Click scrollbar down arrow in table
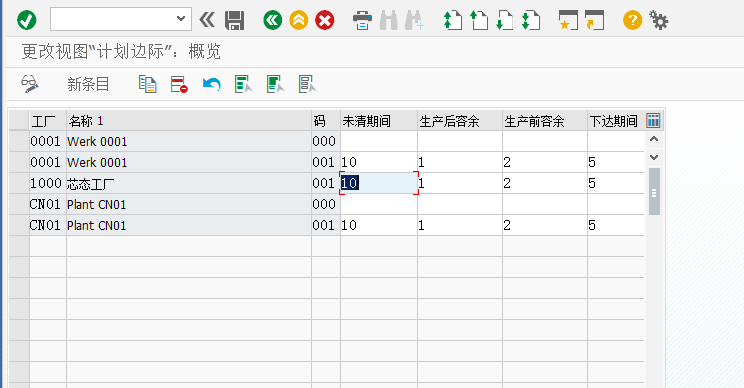Image resolution: width=744 pixels, height=388 pixels. 654,157
